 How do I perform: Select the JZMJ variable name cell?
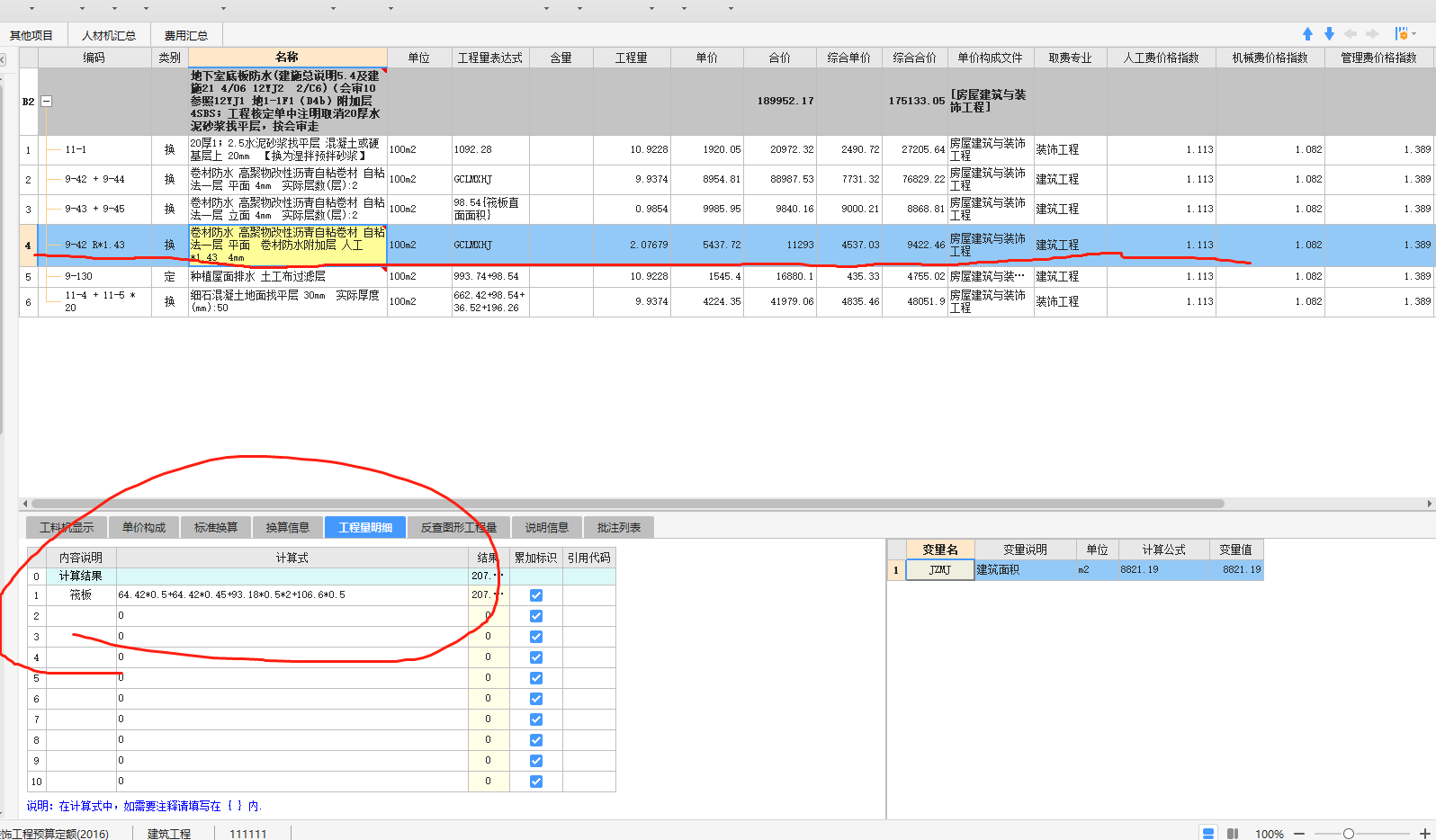(940, 570)
